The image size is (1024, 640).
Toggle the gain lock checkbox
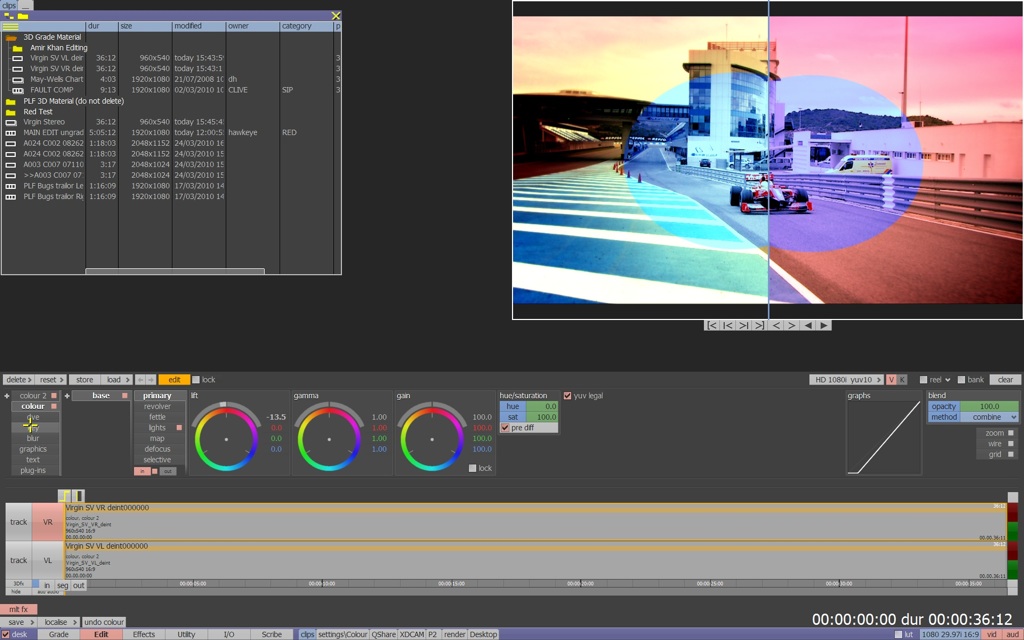point(472,468)
